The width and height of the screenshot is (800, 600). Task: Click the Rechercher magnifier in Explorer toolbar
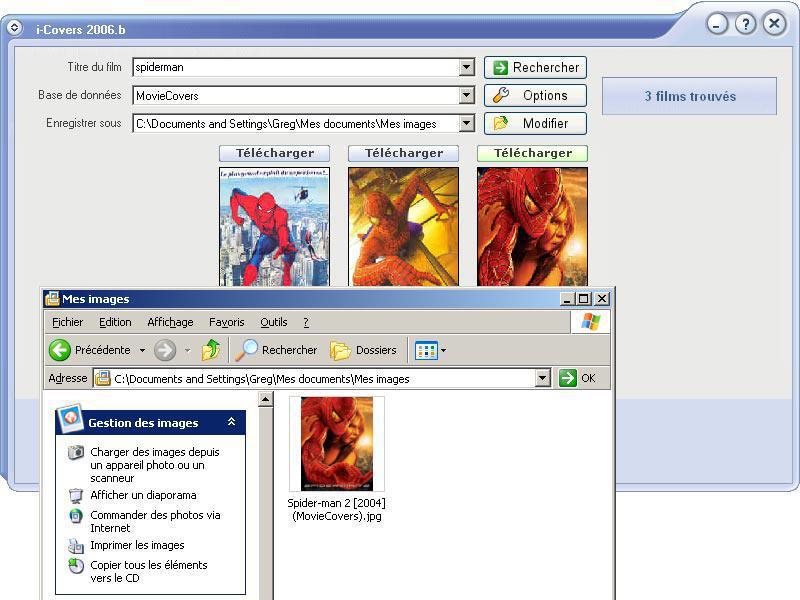coord(276,350)
